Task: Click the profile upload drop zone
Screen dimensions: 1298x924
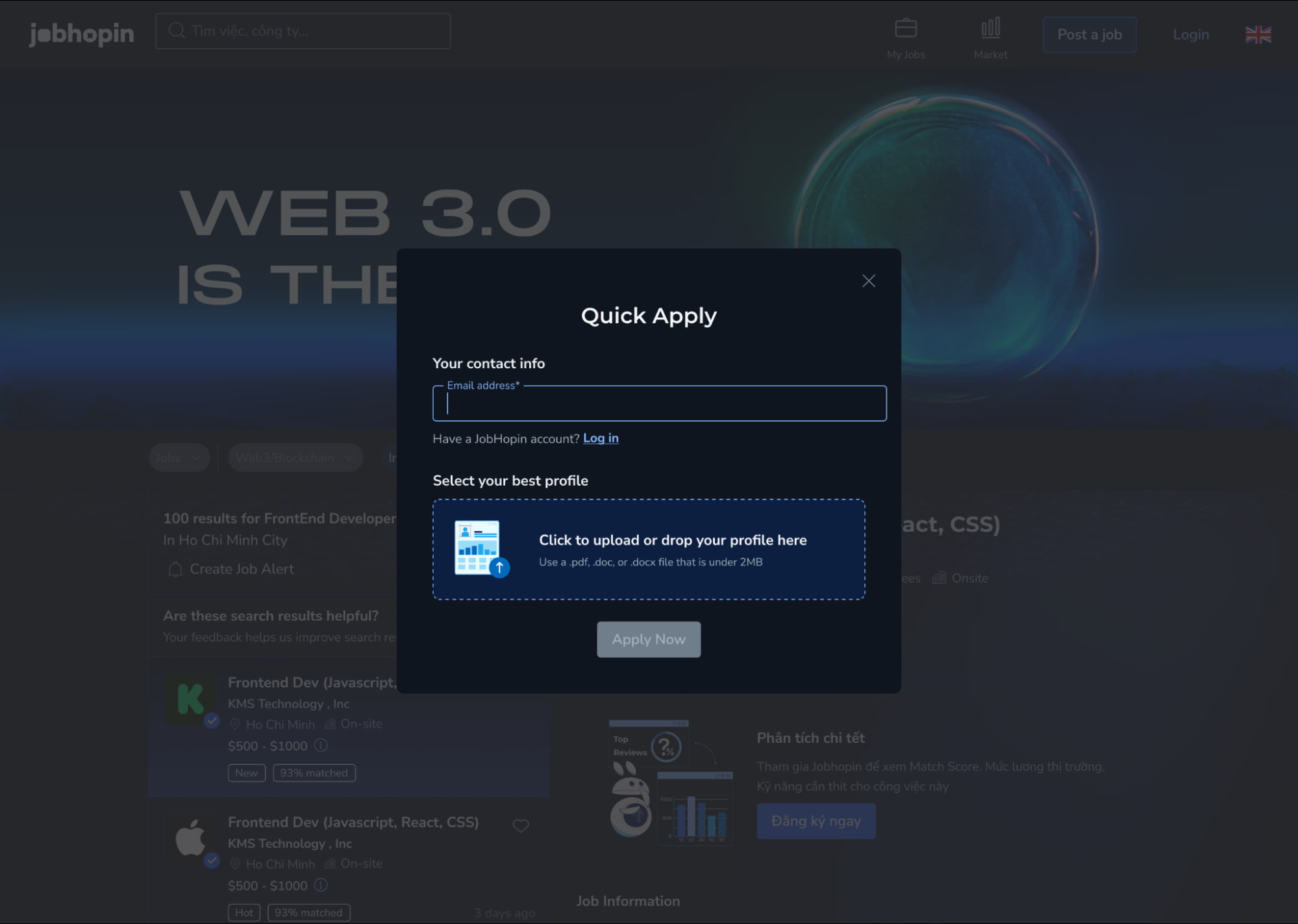Action: pos(648,548)
